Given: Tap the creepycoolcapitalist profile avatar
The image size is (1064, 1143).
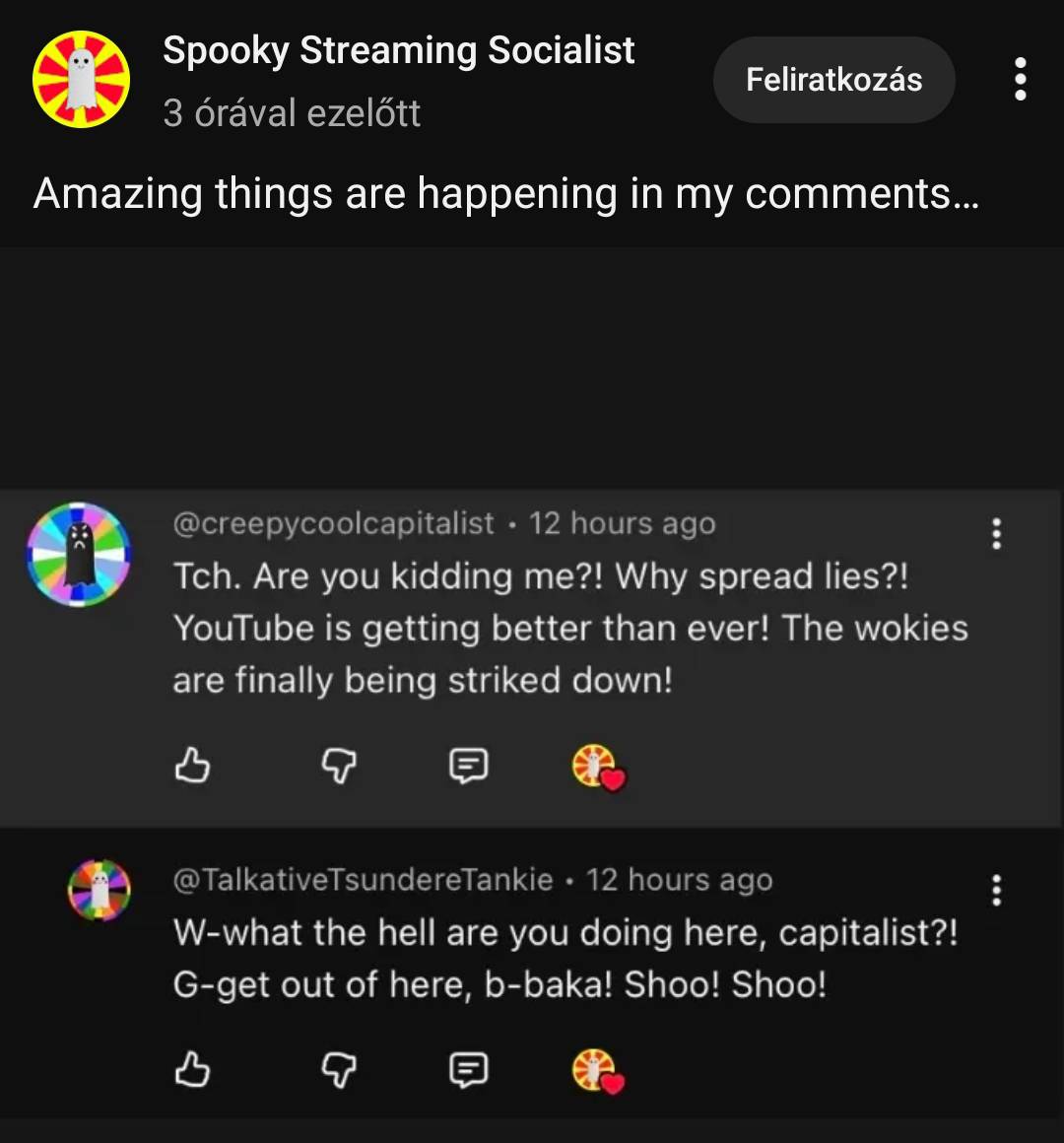Looking at the screenshot, I should [x=79, y=553].
